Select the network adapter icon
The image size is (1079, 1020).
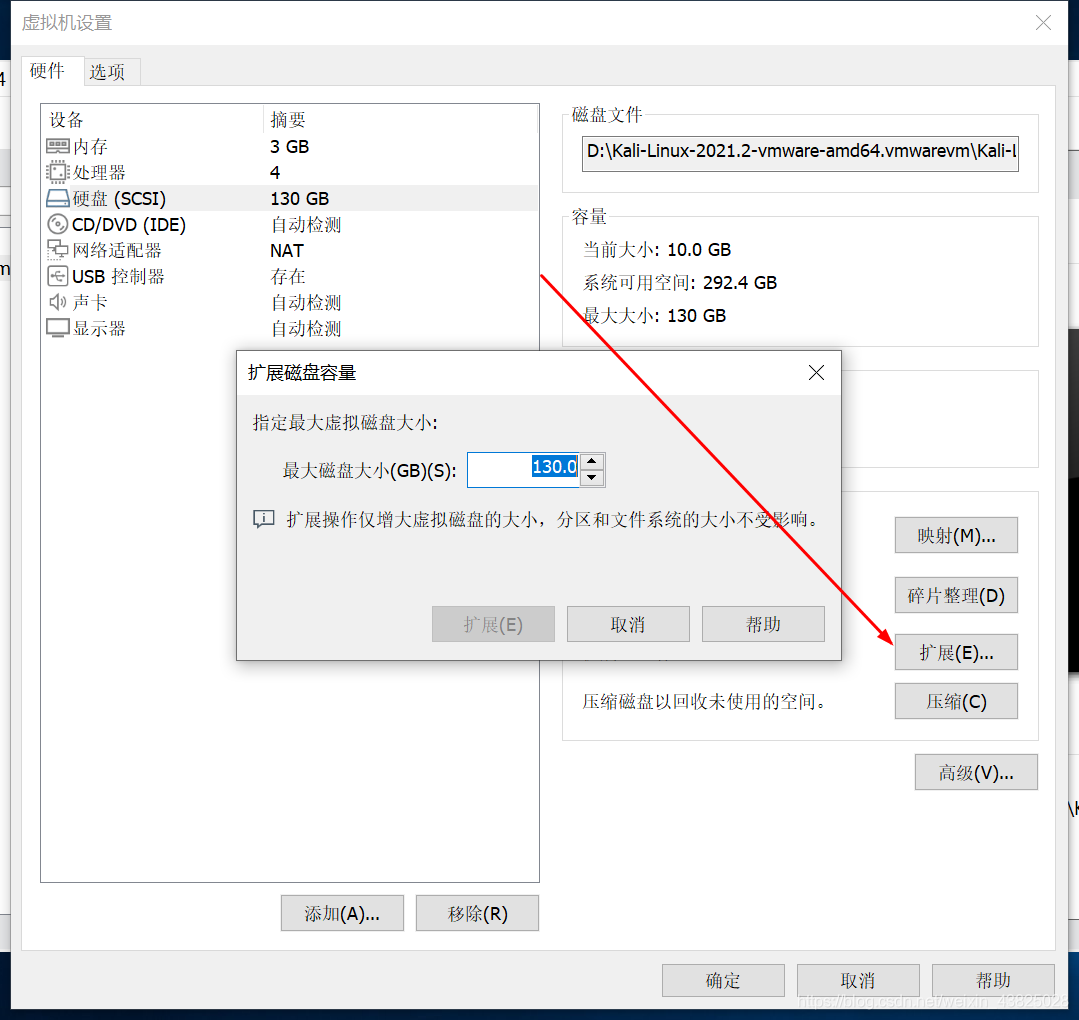58,251
